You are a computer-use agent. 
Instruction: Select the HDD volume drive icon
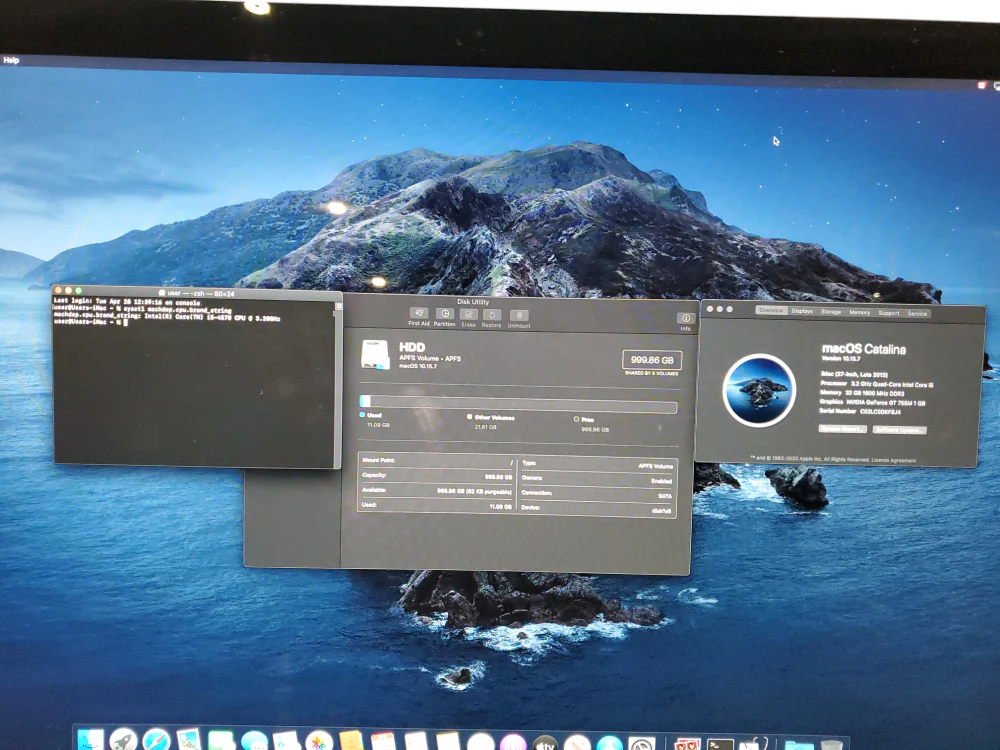click(375, 355)
